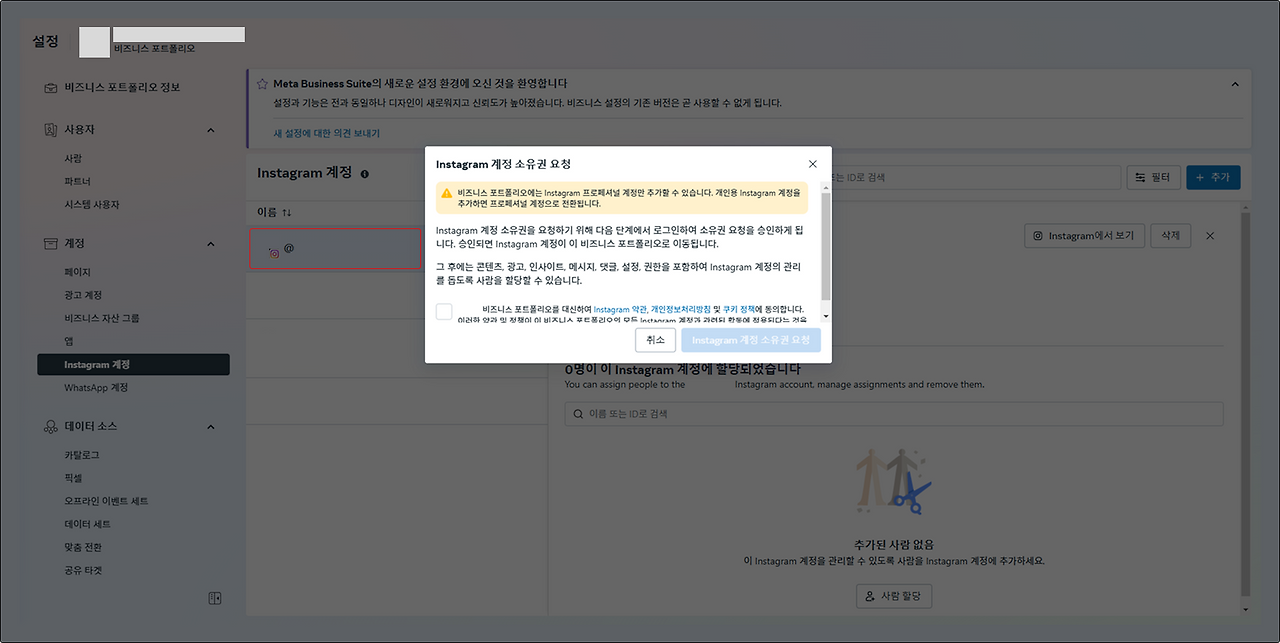Sort accounts by 이름 column
Viewport: 1280px width, 643px height.
click(x=274, y=213)
